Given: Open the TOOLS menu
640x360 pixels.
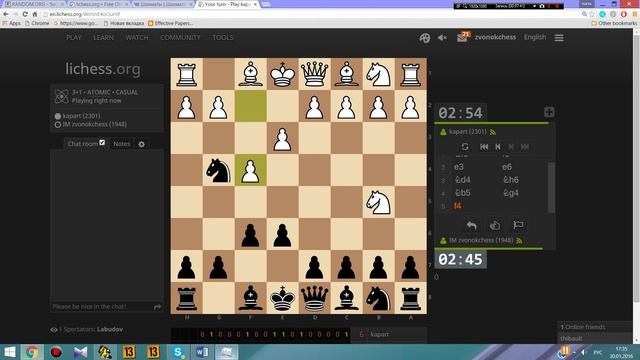Looking at the screenshot, I should (223, 38).
